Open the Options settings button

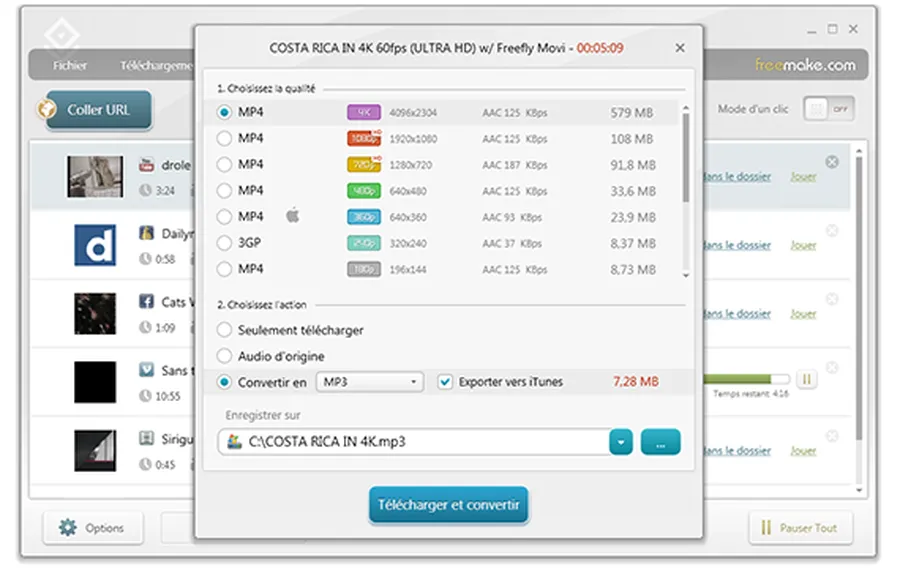93,528
